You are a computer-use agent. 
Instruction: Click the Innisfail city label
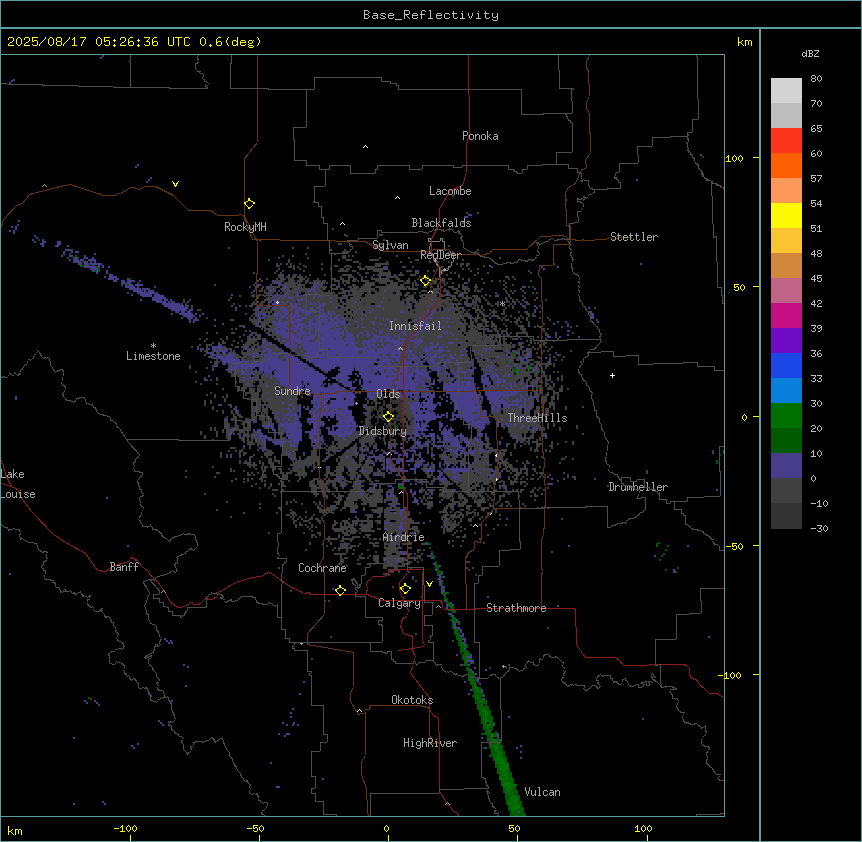pos(415,326)
